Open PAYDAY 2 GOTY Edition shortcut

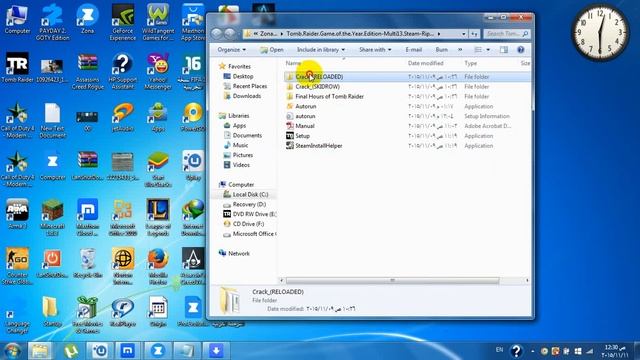(x=53, y=22)
